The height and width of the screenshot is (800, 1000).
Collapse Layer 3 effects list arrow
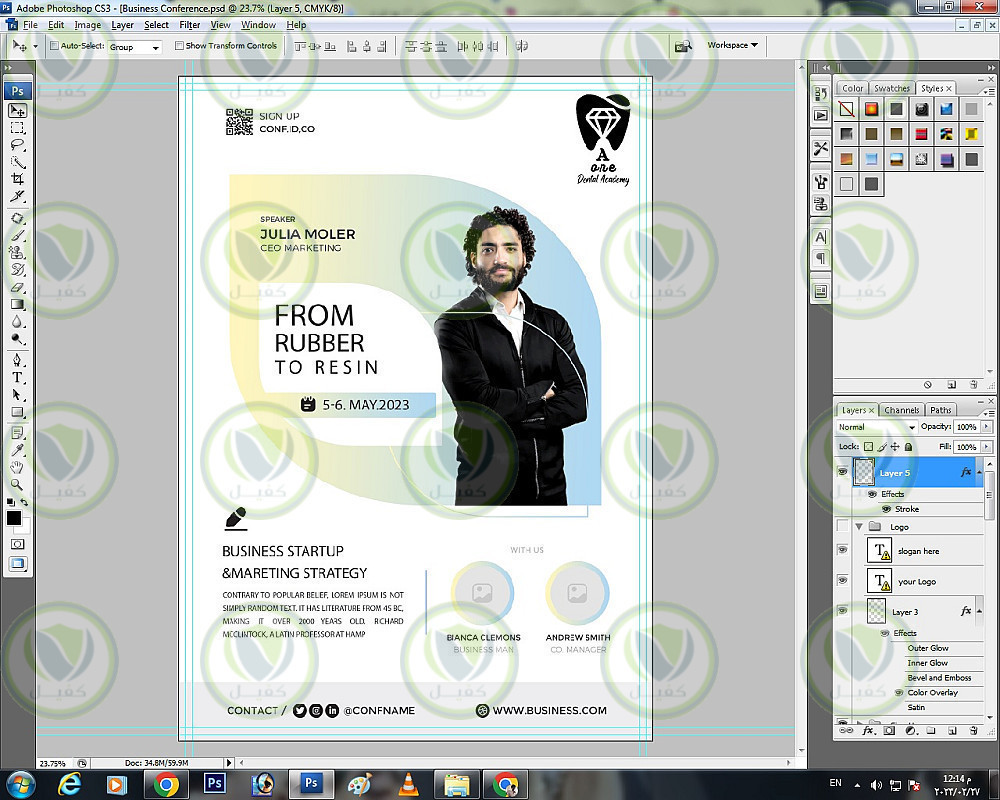[x=980, y=611]
